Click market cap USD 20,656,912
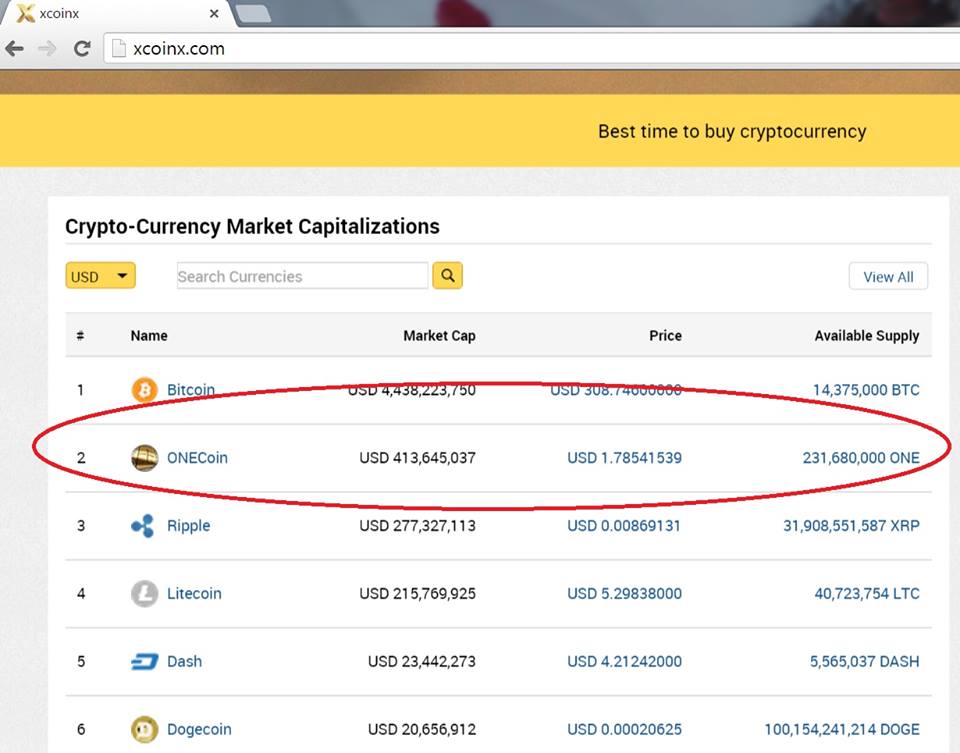Image resolution: width=960 pixels, height=753 pixels. pos(422,730)
